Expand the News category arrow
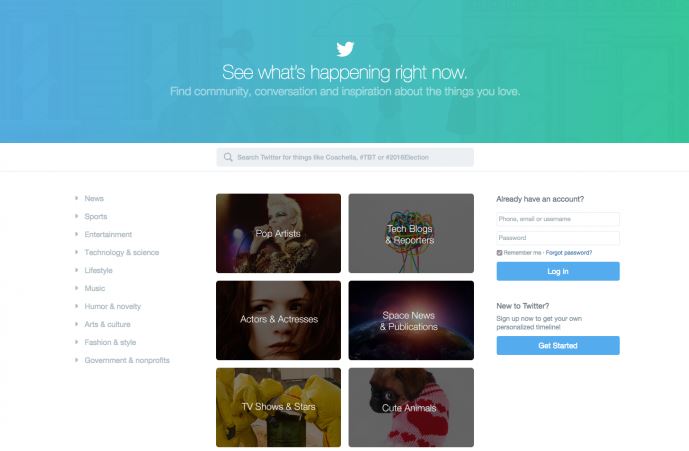This screenshot has height=451, width=689. [x=76, y=198]
